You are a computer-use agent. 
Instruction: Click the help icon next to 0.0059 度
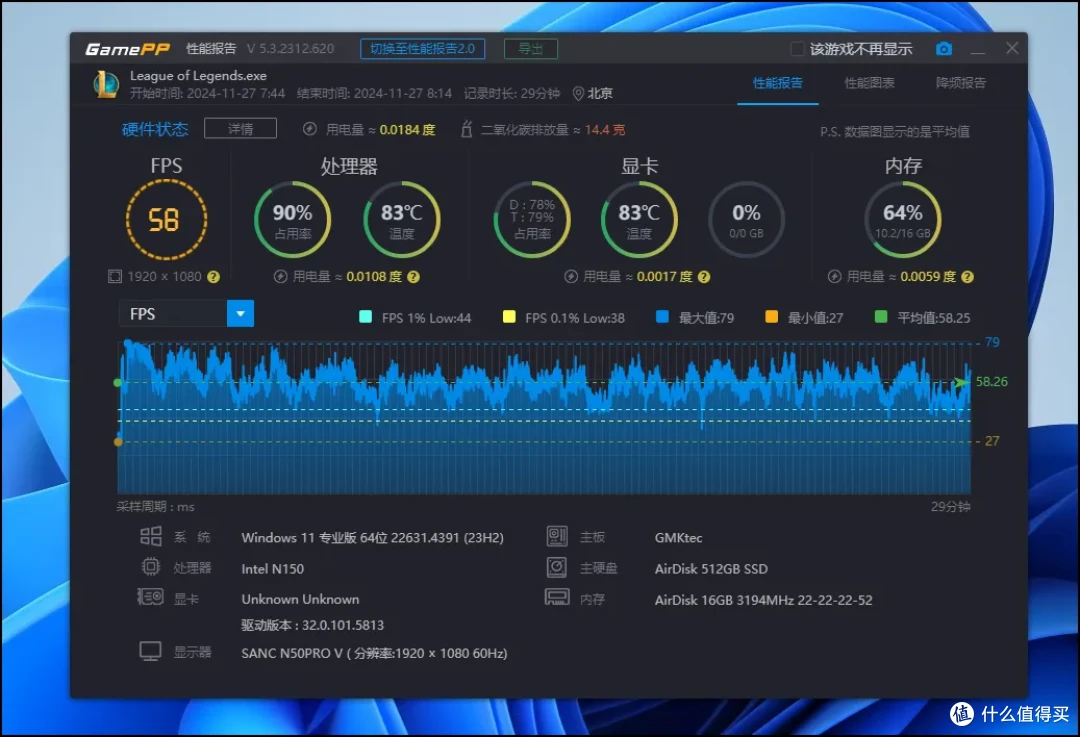pos(968,277)
